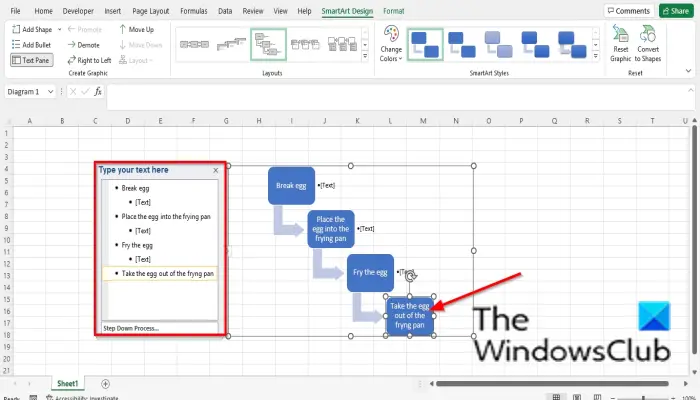Click the Demote button
Viewport: 700px width, 400px height.
click(x=83, y=45)
